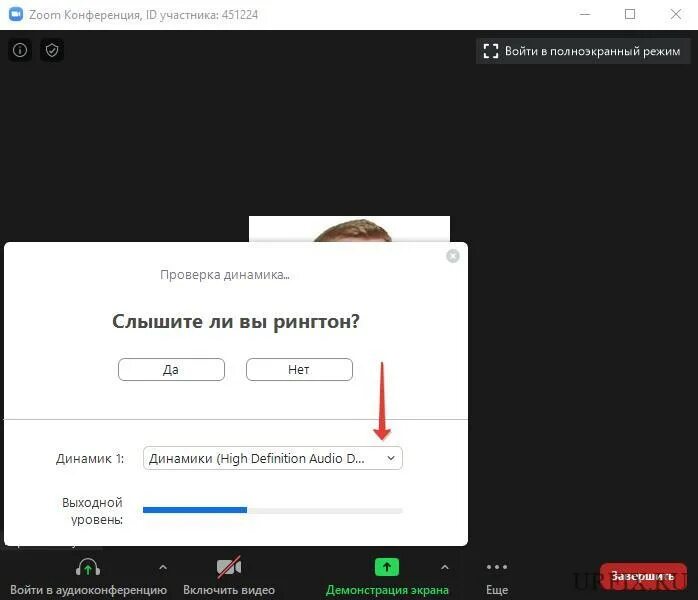Turn on video camera icon
The width and height of the screenshot is (698, 600).
click(x=229, y=567)
